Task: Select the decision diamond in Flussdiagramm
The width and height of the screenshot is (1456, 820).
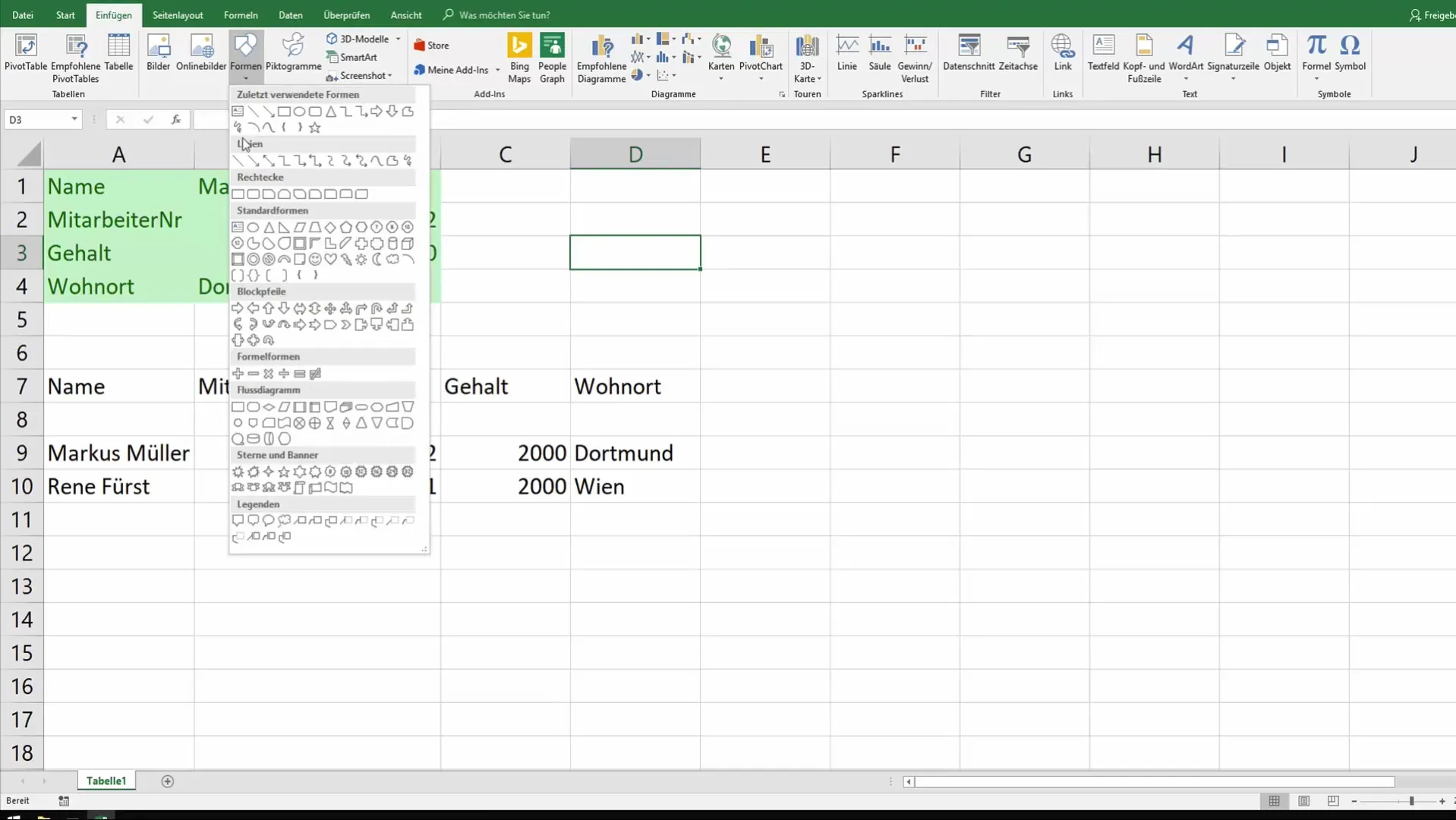Action: pos(269,407)
